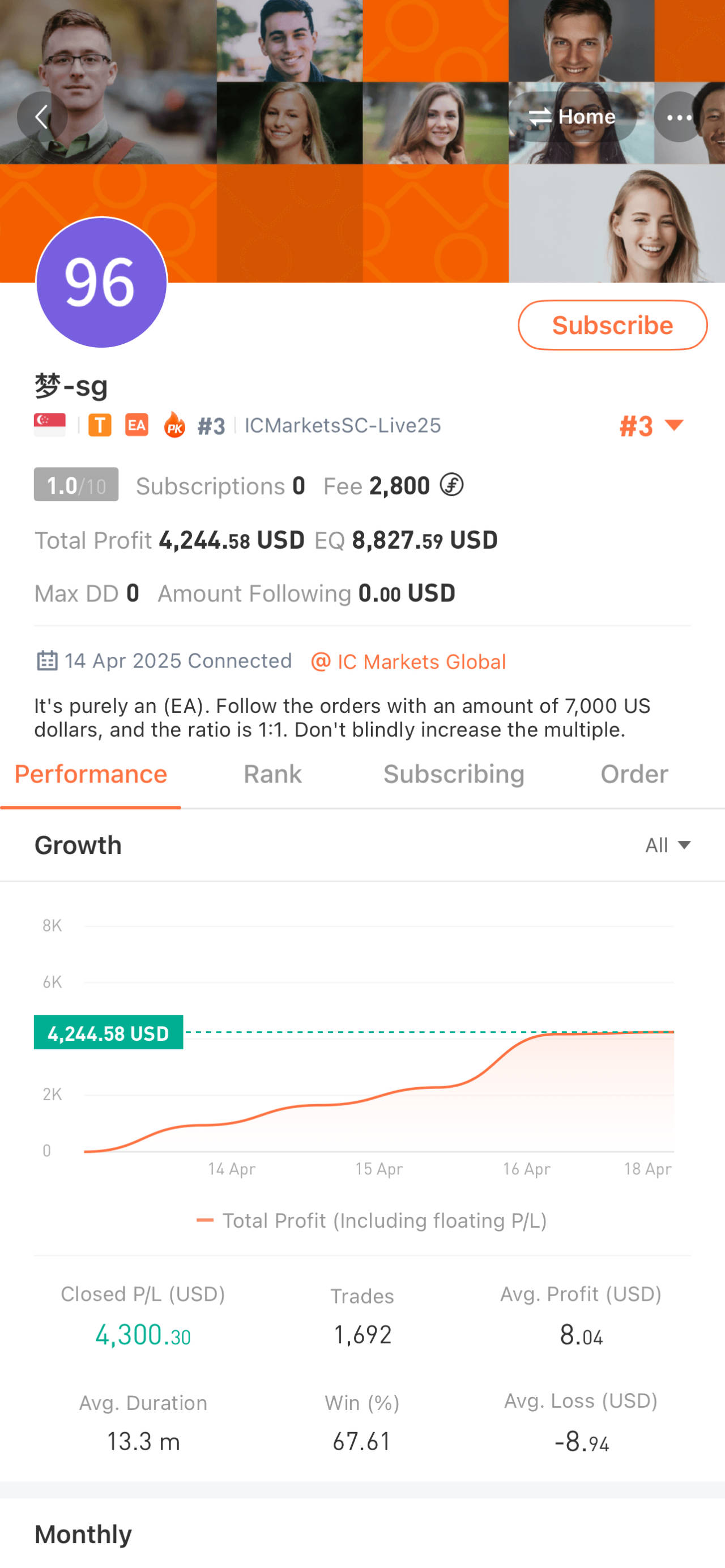This screenshot has height=1568, width=725.
Task: Tap the EA badge icon
Action: tap(137, 425)
